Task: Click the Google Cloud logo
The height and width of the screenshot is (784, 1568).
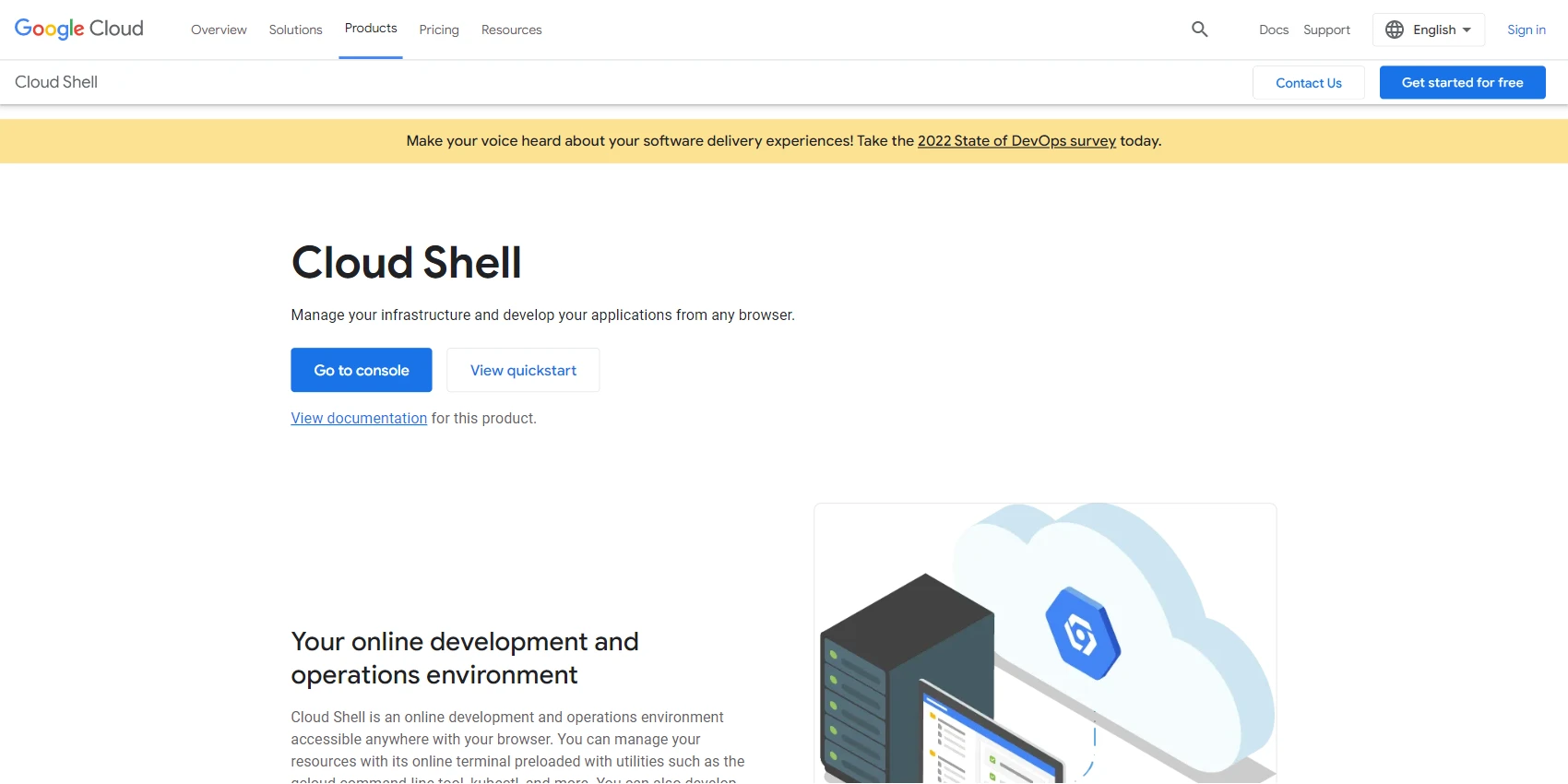Action: [x=79, y=30]
